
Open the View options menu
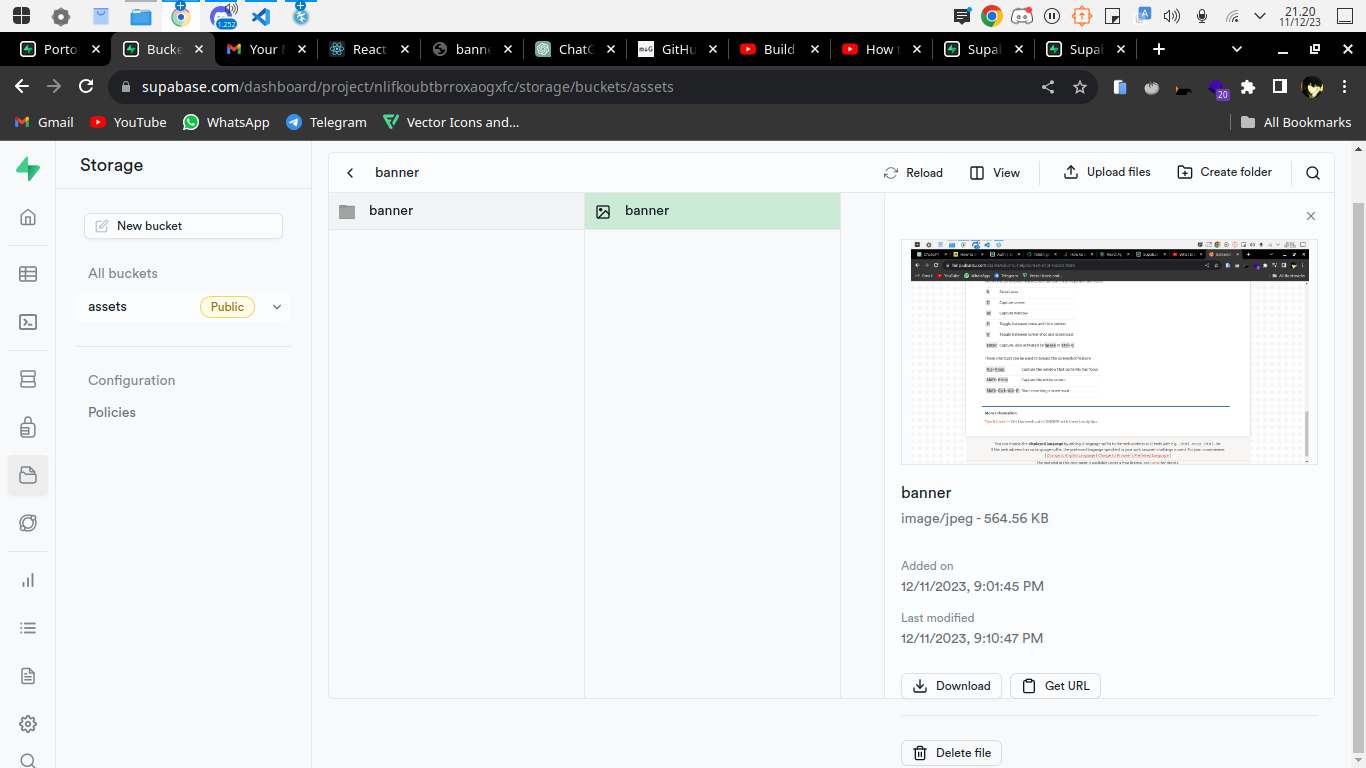(995, 173)
